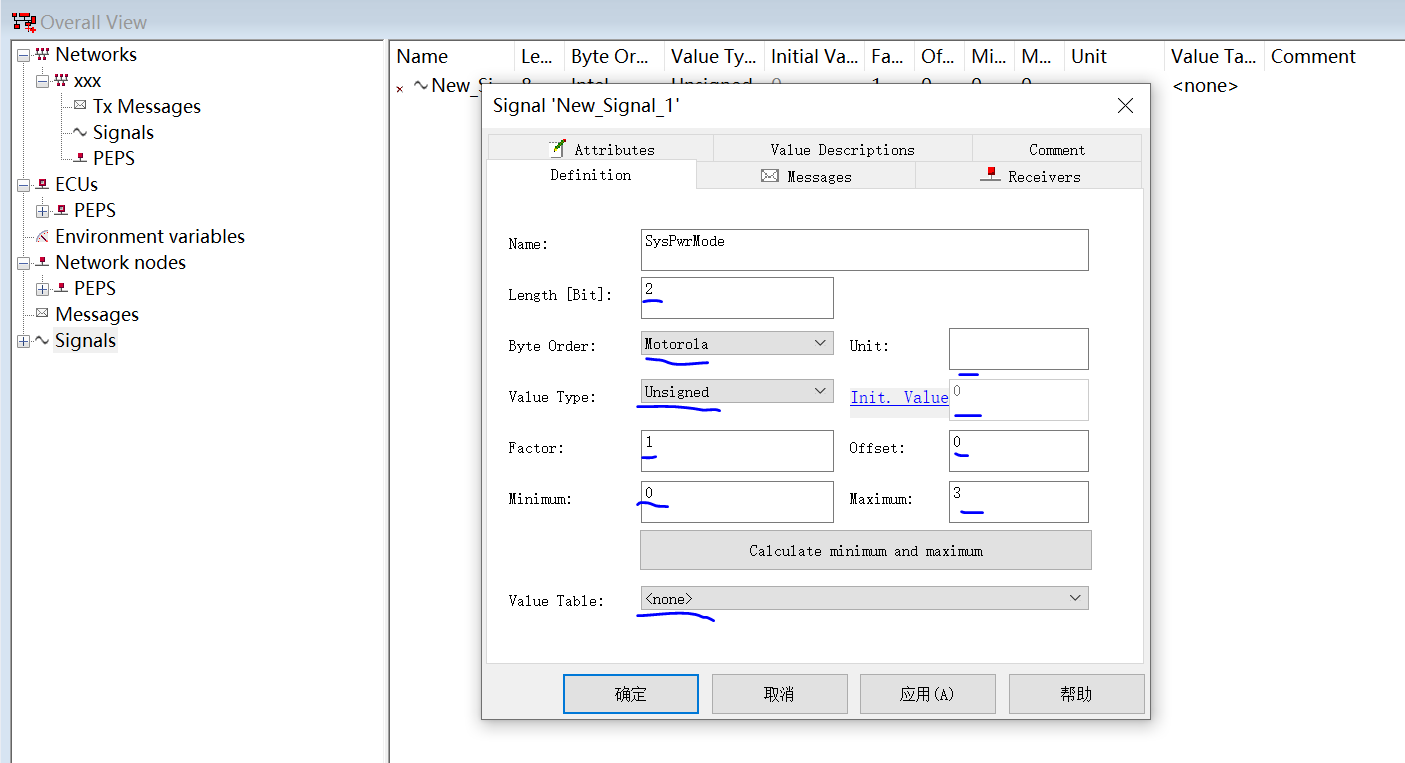Image resolution: width=1405 pixels, height=763 pixels.
Task: Click Calculate minimum and maximum button
Action: [865, 551]
